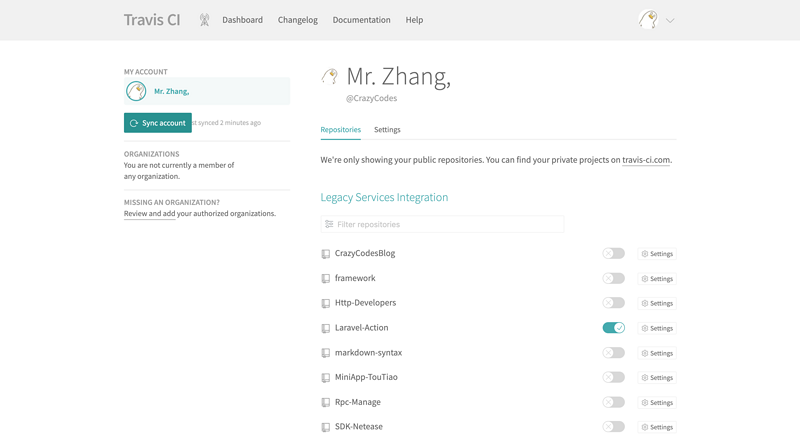Open the Http-Developers repository name

[x=365, y=303]
